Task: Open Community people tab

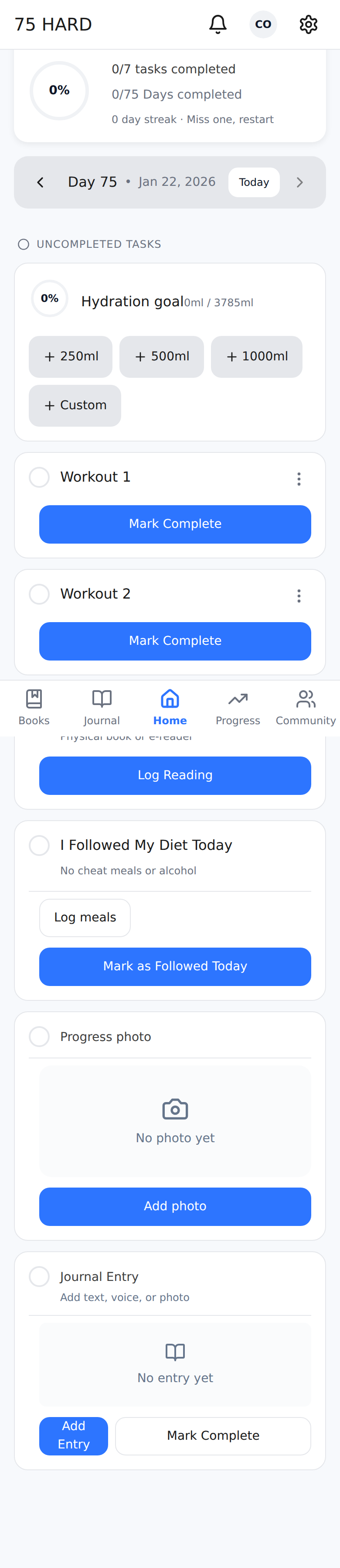Action: click(x=305, y=707)
